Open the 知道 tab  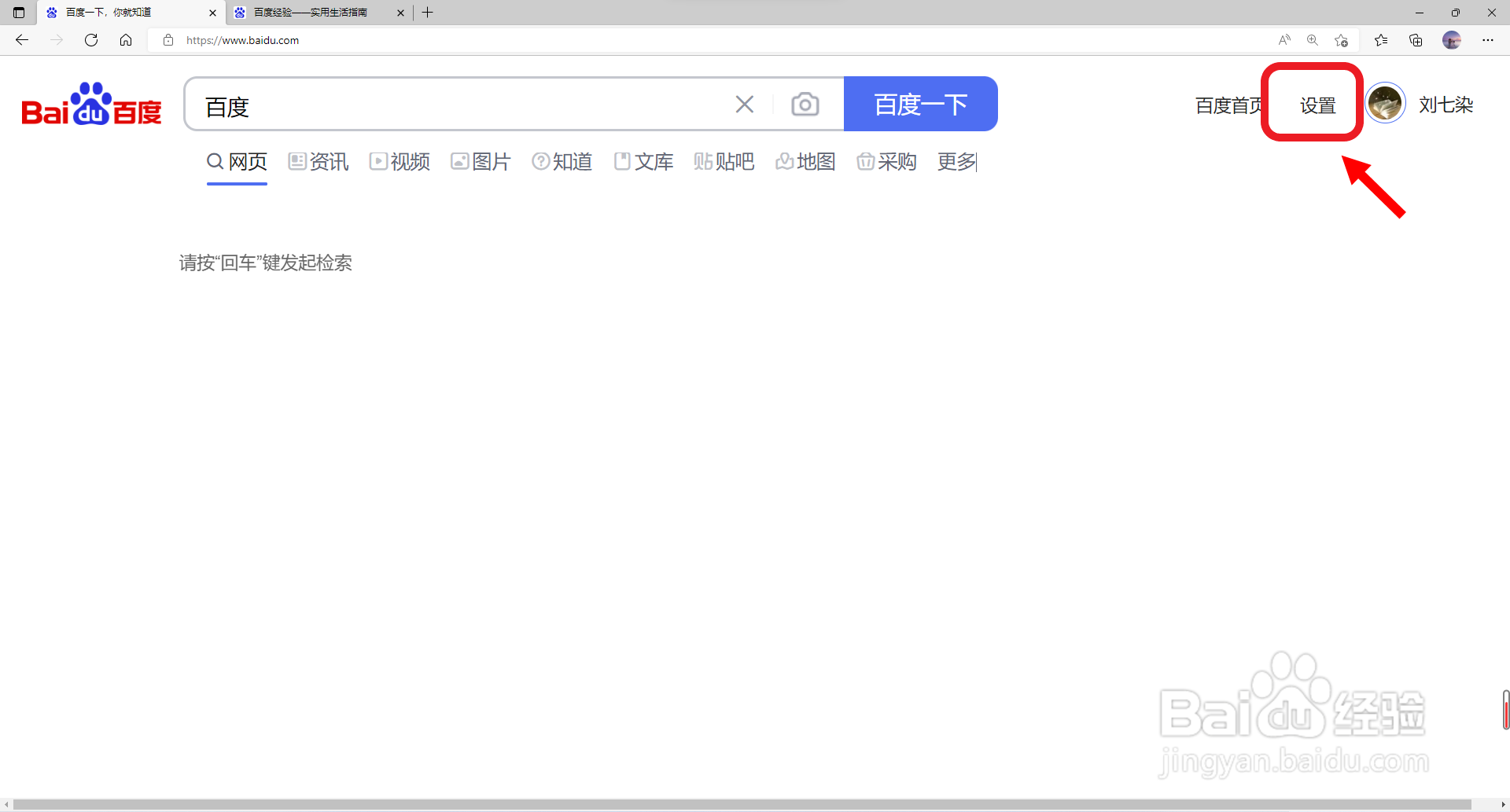562,162
